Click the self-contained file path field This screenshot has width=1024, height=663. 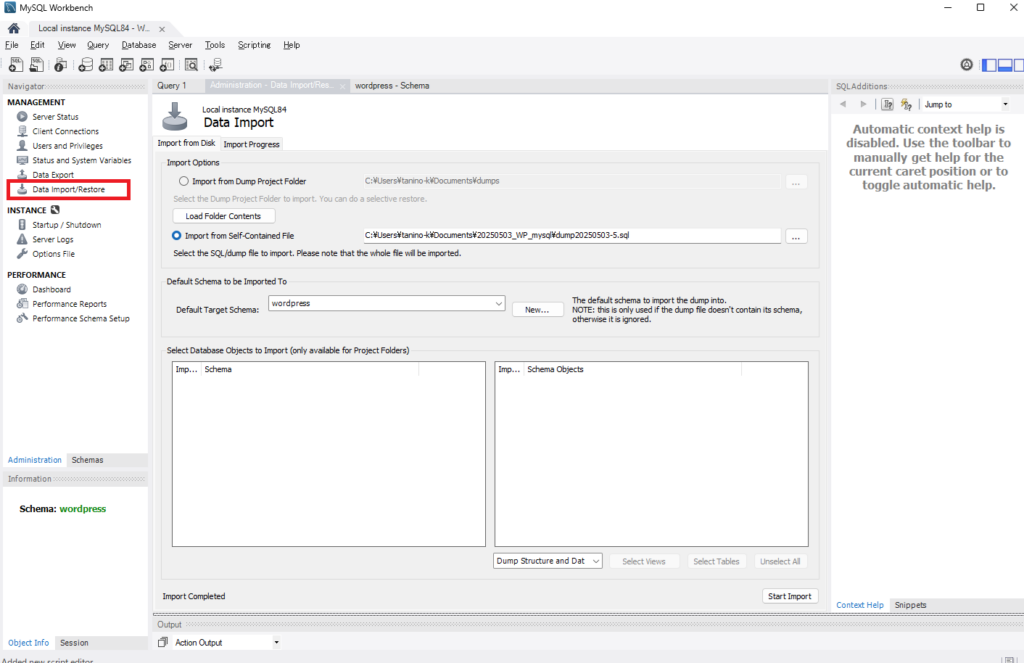[571, 235]
